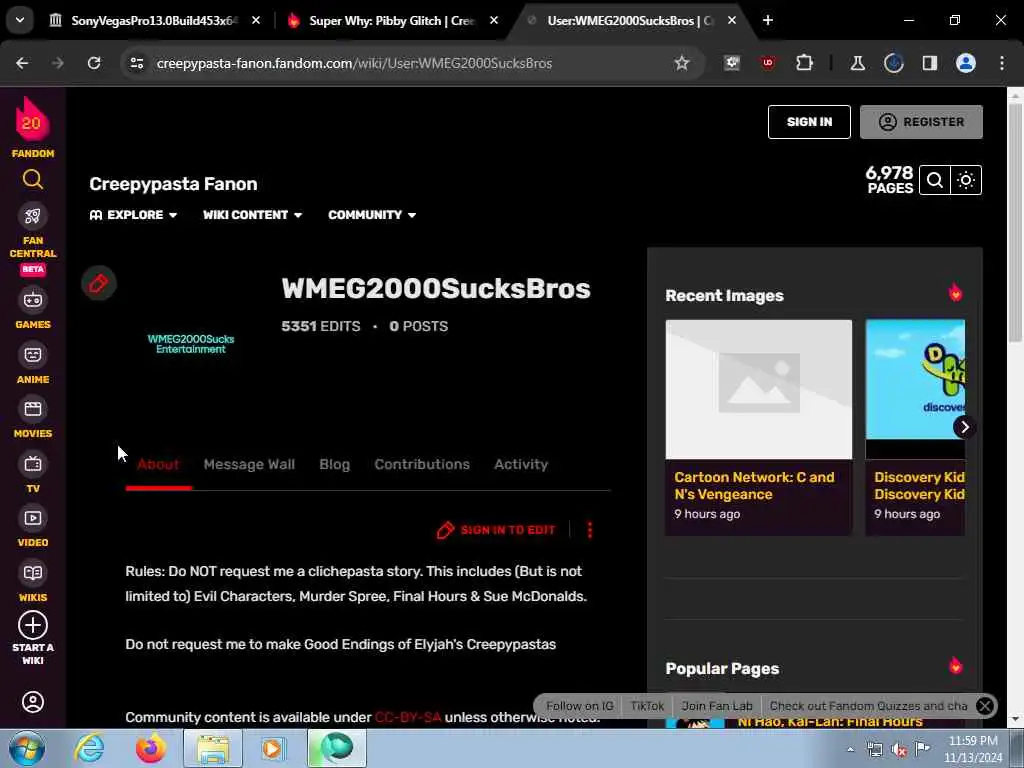Click the page vertical scrollbar
Screen dimensions: 1024x768
pyautogui.click(x=1015, y=222)
